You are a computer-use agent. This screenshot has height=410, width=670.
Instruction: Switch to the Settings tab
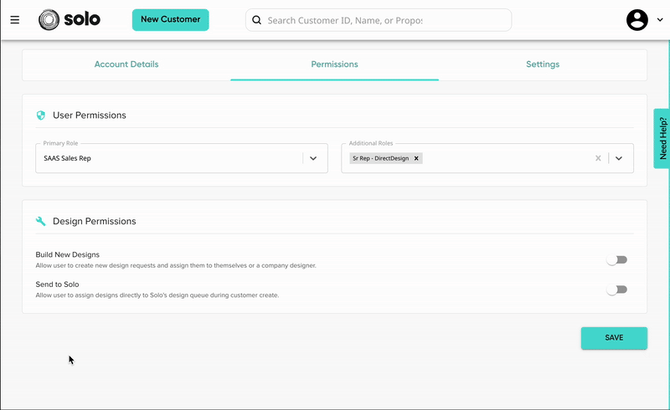542,64
